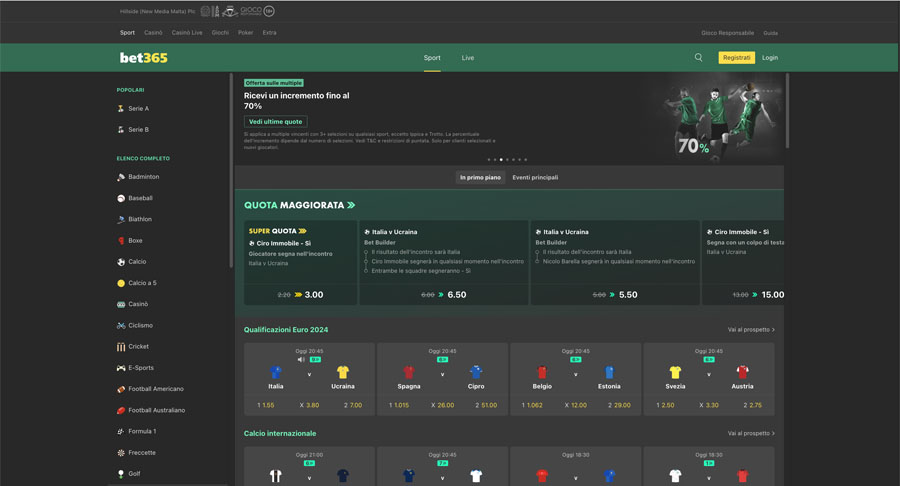Viewport: 900px width, 486px height.
Task: Click the sound icon on Italia v Ucraina
Action: click(x=301, y=360)
